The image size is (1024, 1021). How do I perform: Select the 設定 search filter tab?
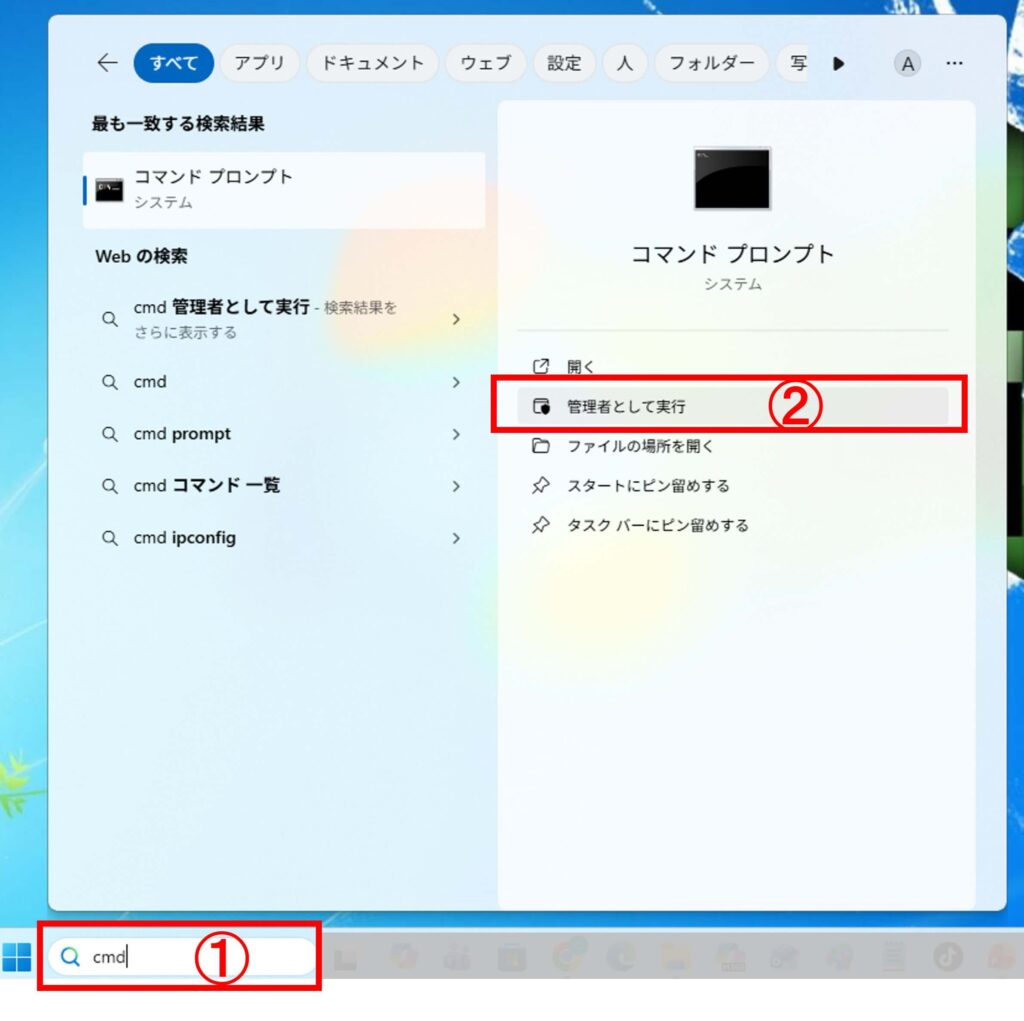(564, 63)
